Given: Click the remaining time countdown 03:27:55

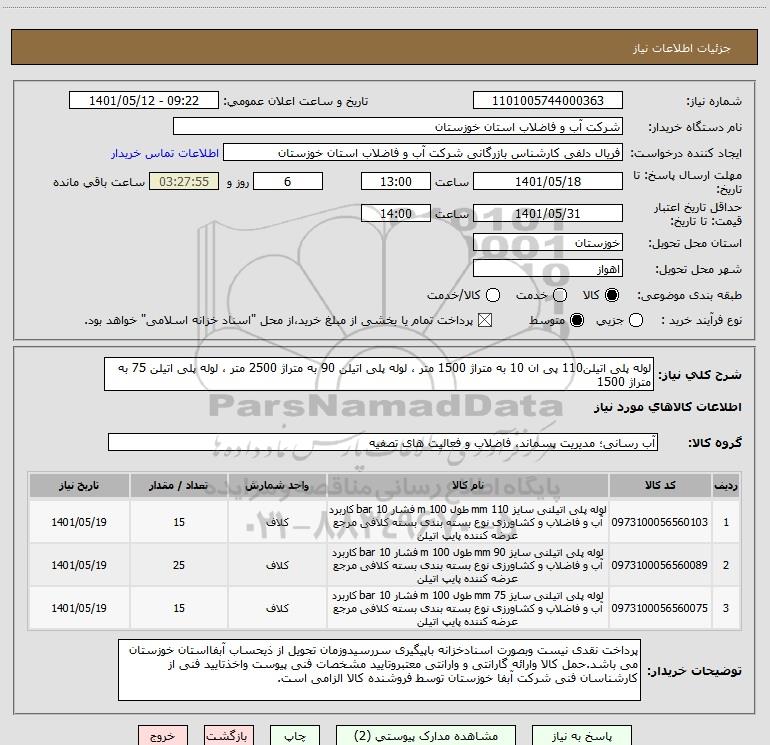Looking at the screenshot, I should pyautogui.click(x=184, y=181).
